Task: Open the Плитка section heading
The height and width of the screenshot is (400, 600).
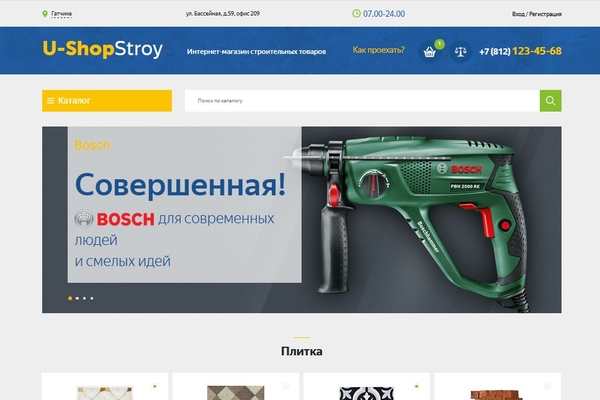Action: click(x=302, y=351)
